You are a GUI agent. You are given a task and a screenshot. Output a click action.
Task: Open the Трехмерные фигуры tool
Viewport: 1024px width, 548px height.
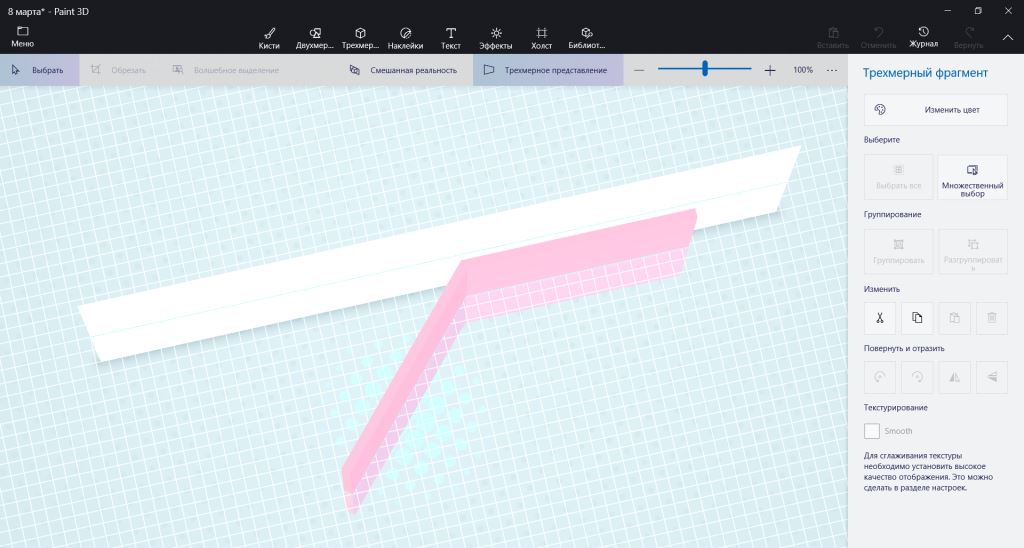[x=360, y=38]
